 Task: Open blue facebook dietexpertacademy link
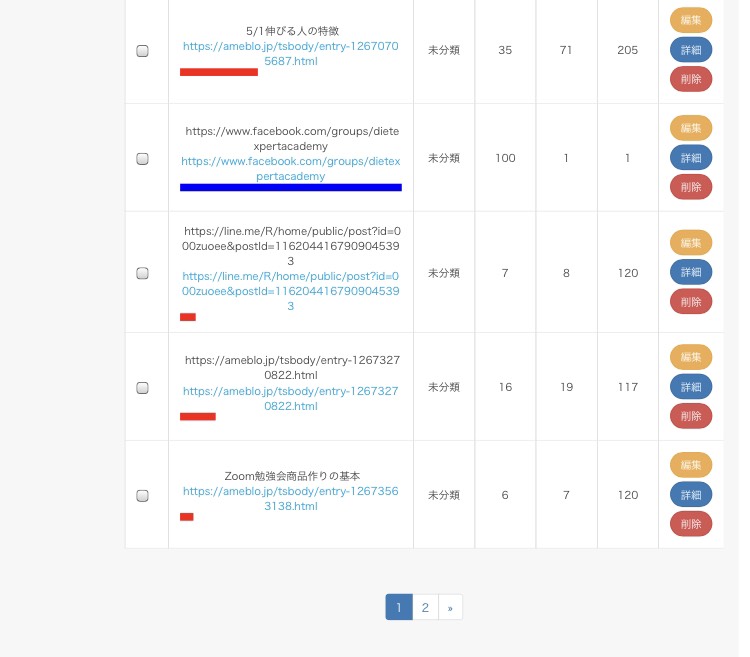(x=291, y=169)
